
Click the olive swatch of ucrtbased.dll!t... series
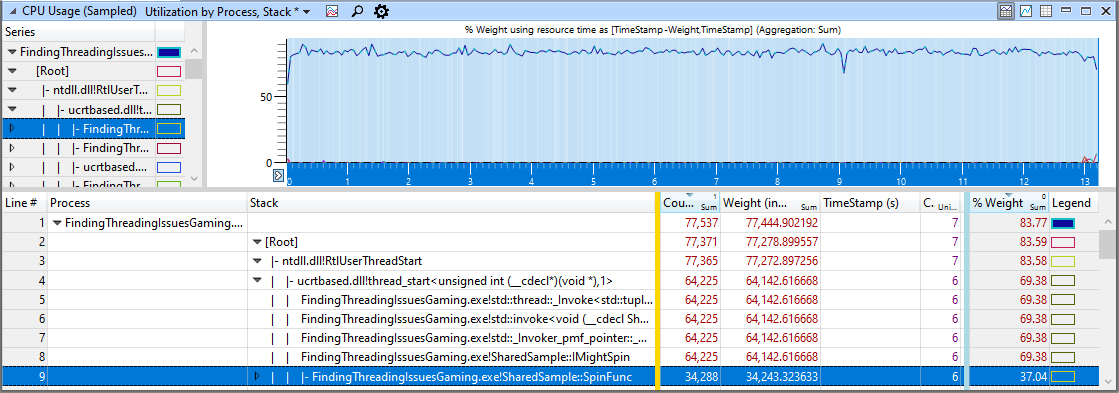click(169, 110)
